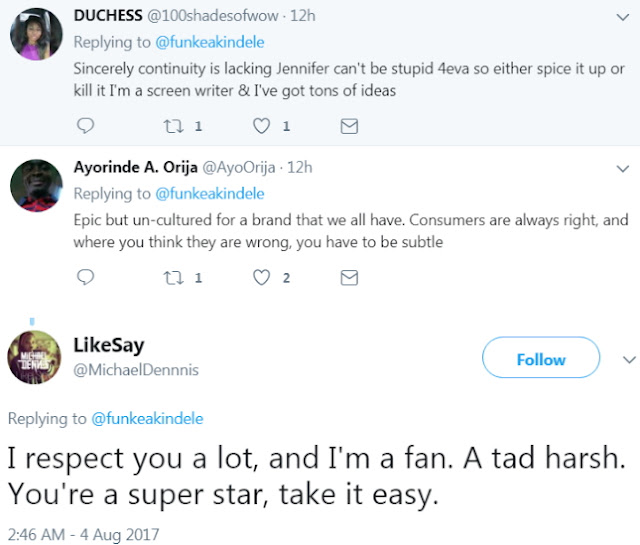Follow the LikeSay account
The height and width of the screenshot is (545, 640).
click(541, 359)
